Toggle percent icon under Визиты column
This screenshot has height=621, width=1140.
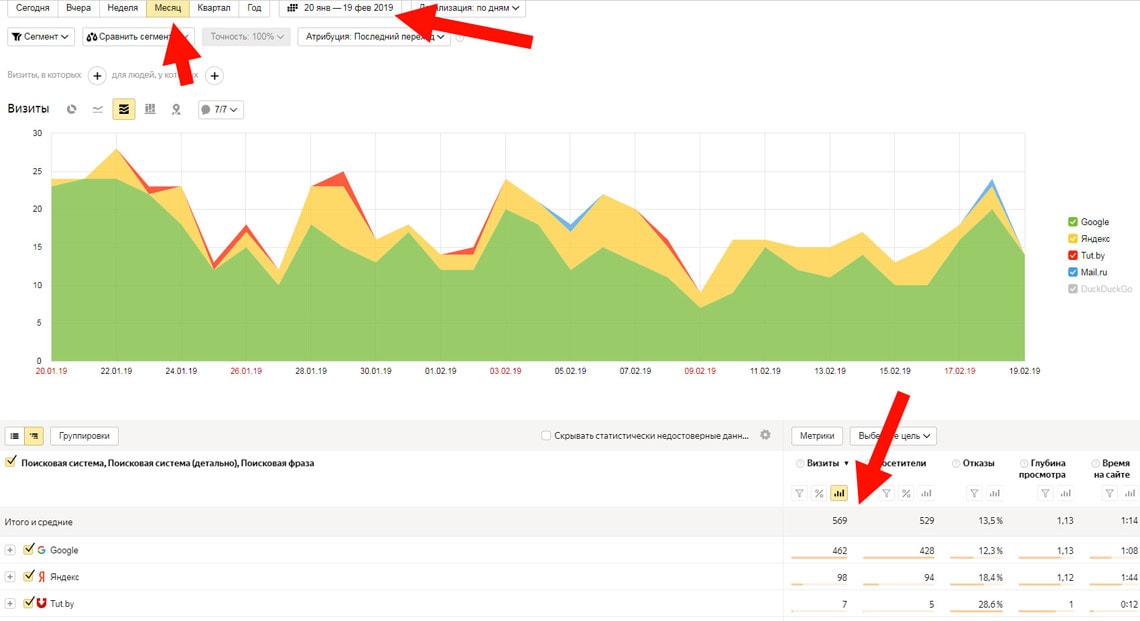(819, 493)
